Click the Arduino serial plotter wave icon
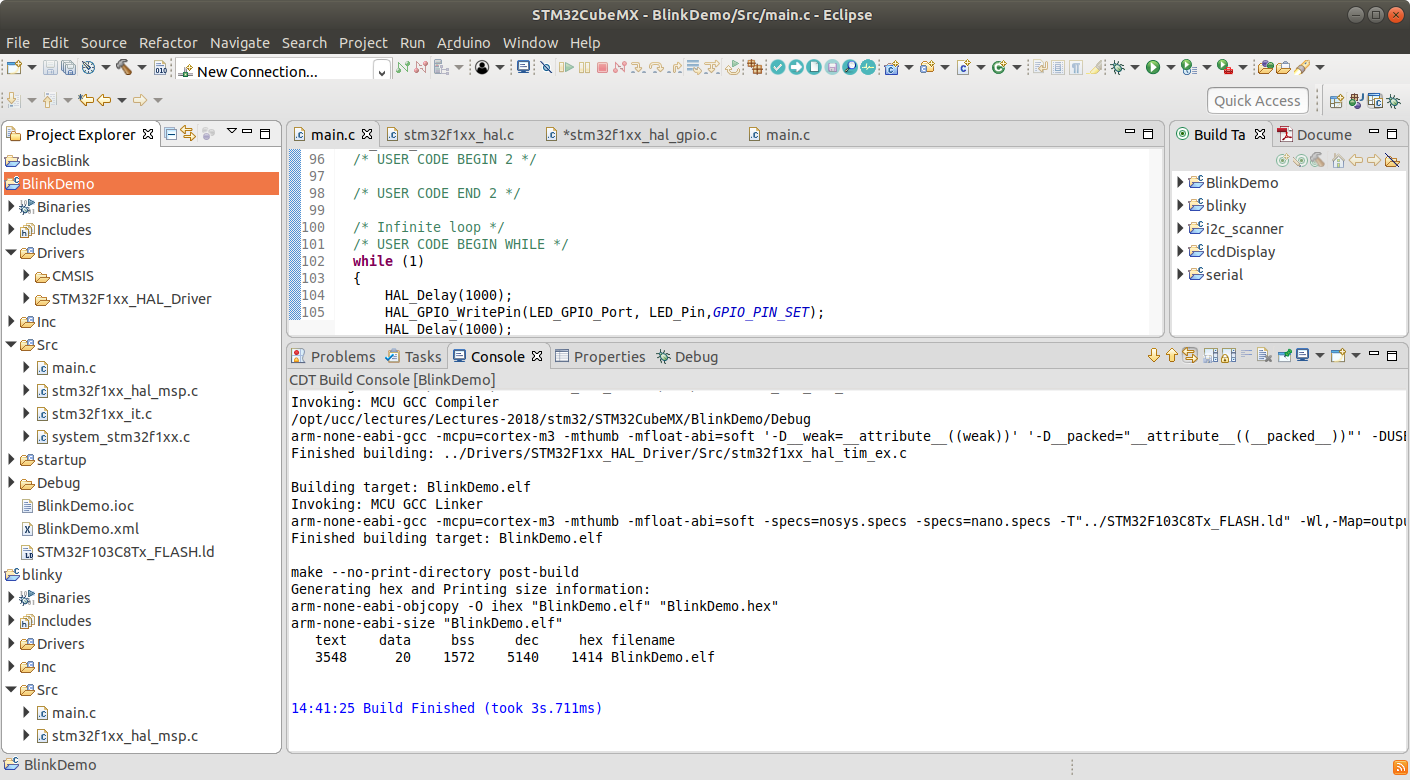 click(867, 67)
